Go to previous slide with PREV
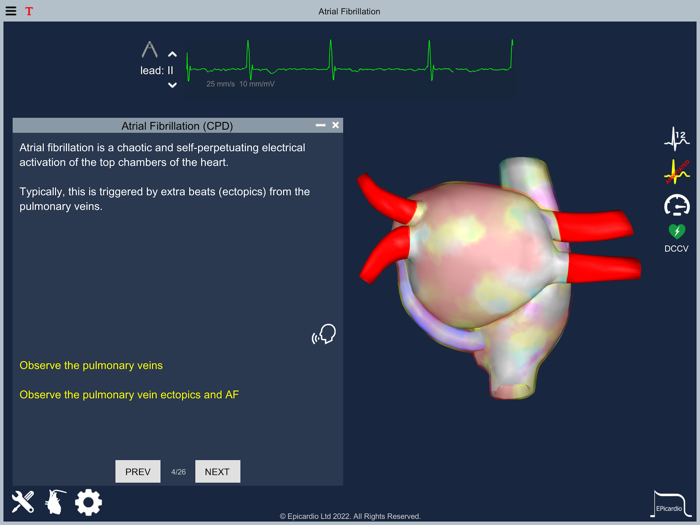Viewport: 700px width, 525px height. tap(138, 471)
